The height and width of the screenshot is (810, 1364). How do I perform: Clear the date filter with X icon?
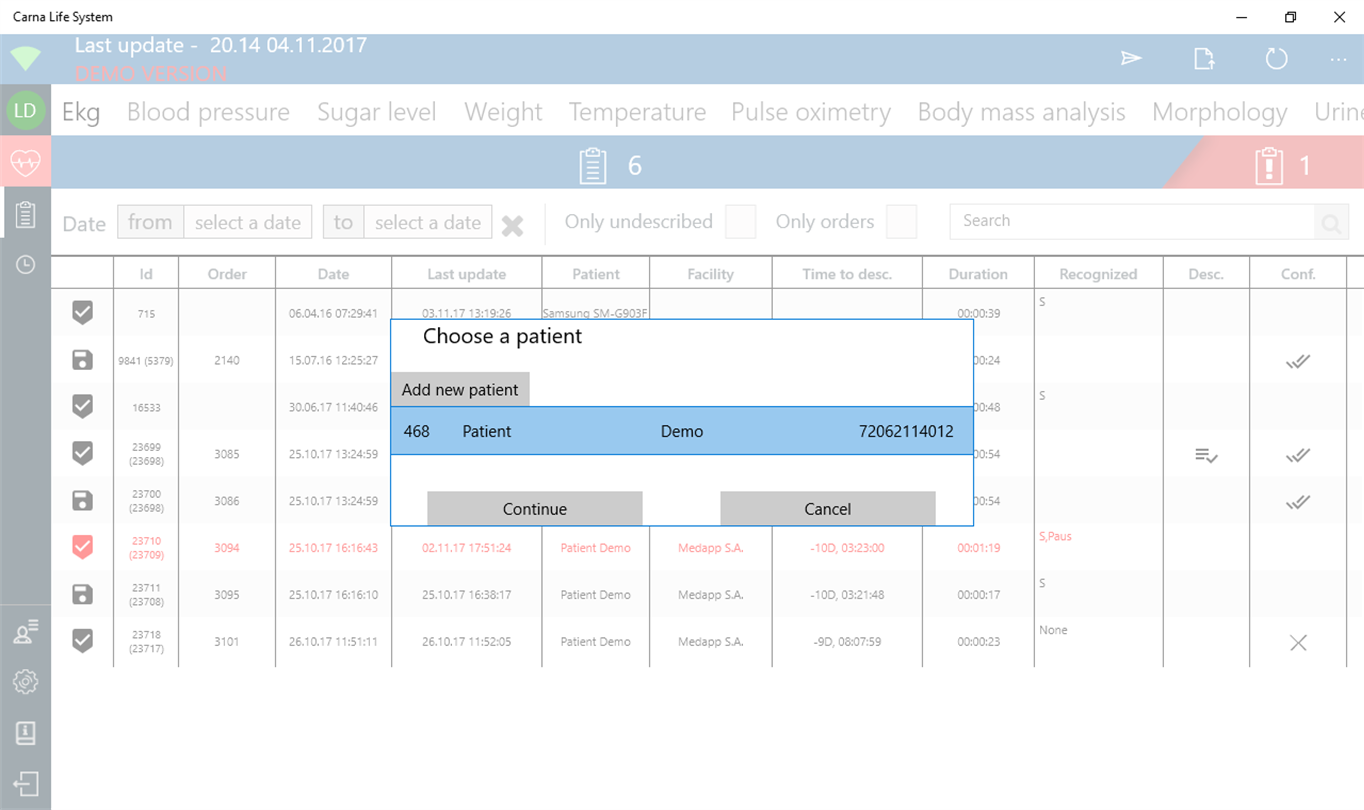click(x=512, y=225)
